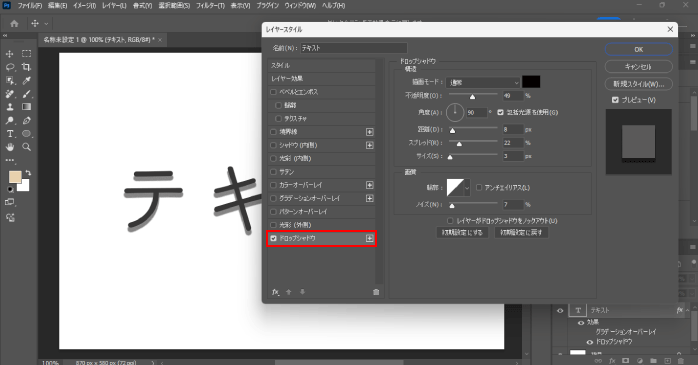698x365 pixels.
Task: Select the Object Selection tool
Action: [9, 81]
